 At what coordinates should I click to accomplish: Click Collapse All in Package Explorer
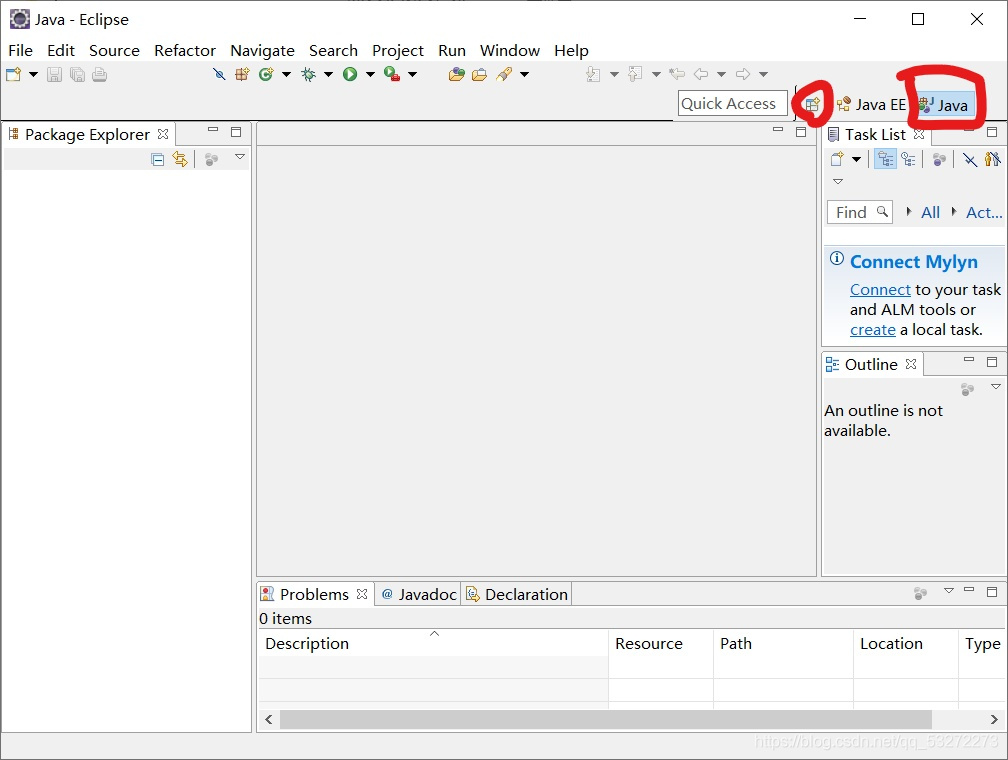(x=158, y=159)
